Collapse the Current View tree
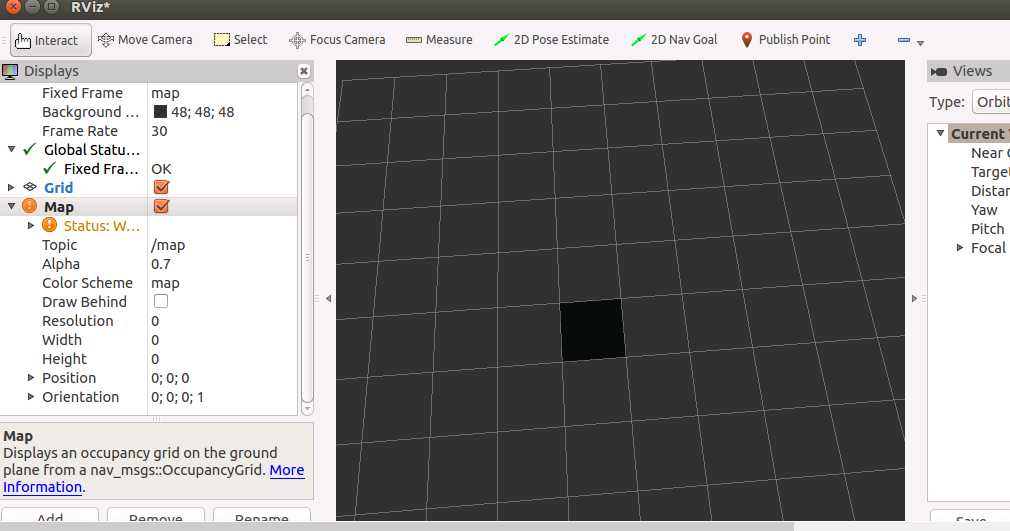 (x=940, y=133)
